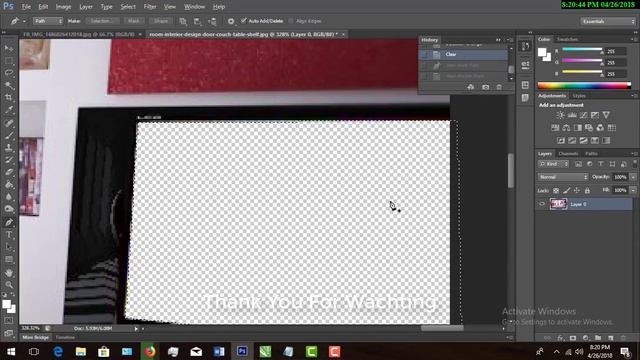Open the pen tool preset picker arrow
The image size is (640, 360).
(24, 21)
